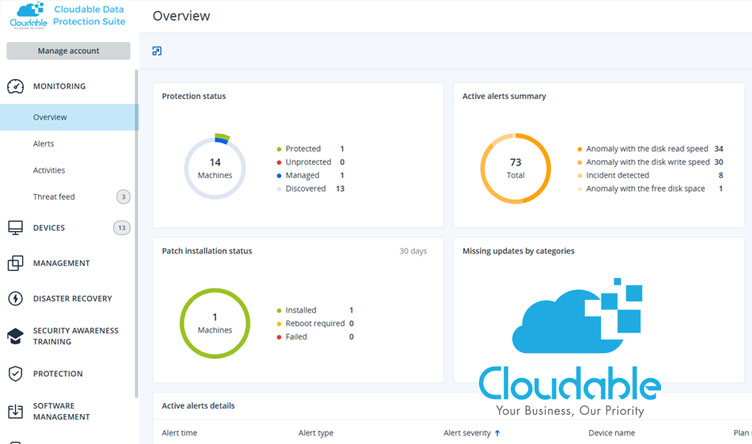The image size is (752, 444).
Task: Open the Devices badge showing 13
Action: pyautogui.click(x=122, y=228)
